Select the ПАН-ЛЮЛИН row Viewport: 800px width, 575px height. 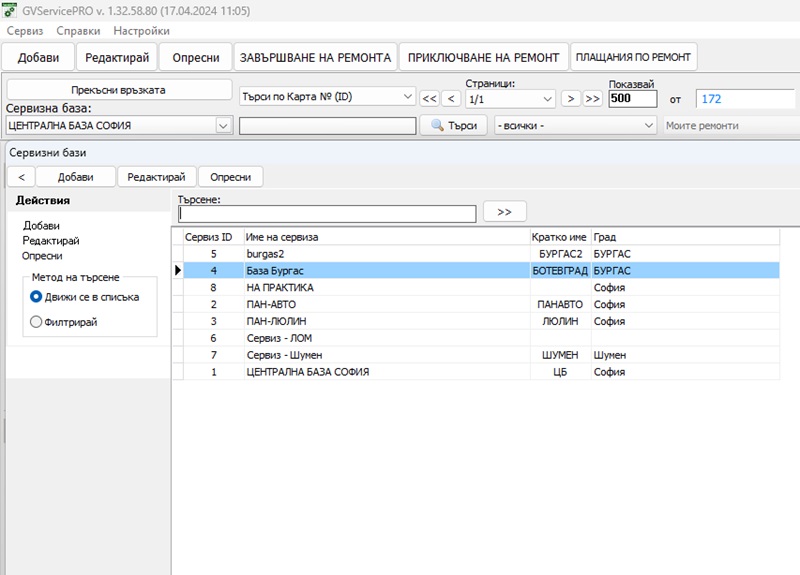pos(481,321)
